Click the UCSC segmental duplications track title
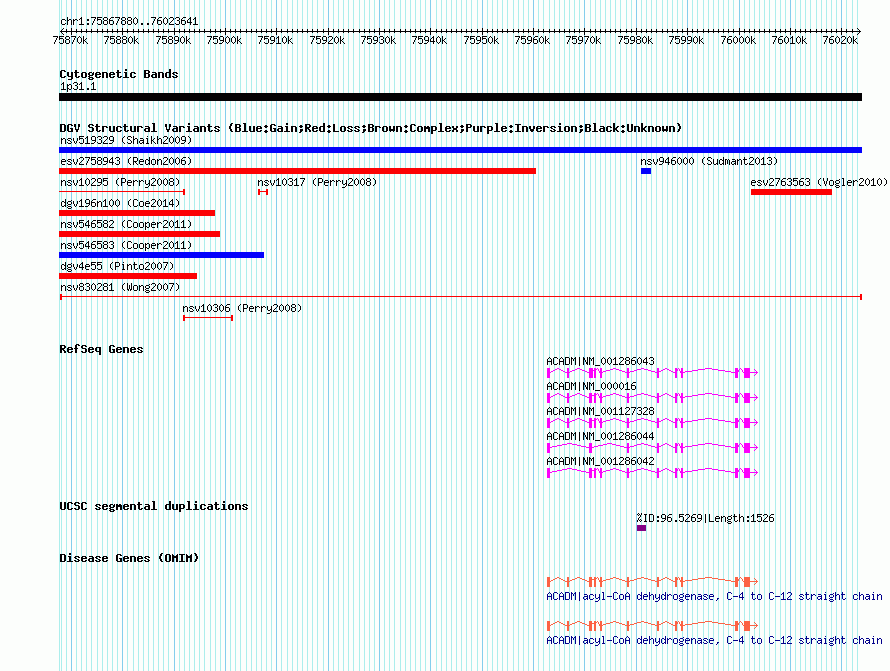The width and height of the screenshot is (890, 671). pyautogui.click(x=154, y=506)
